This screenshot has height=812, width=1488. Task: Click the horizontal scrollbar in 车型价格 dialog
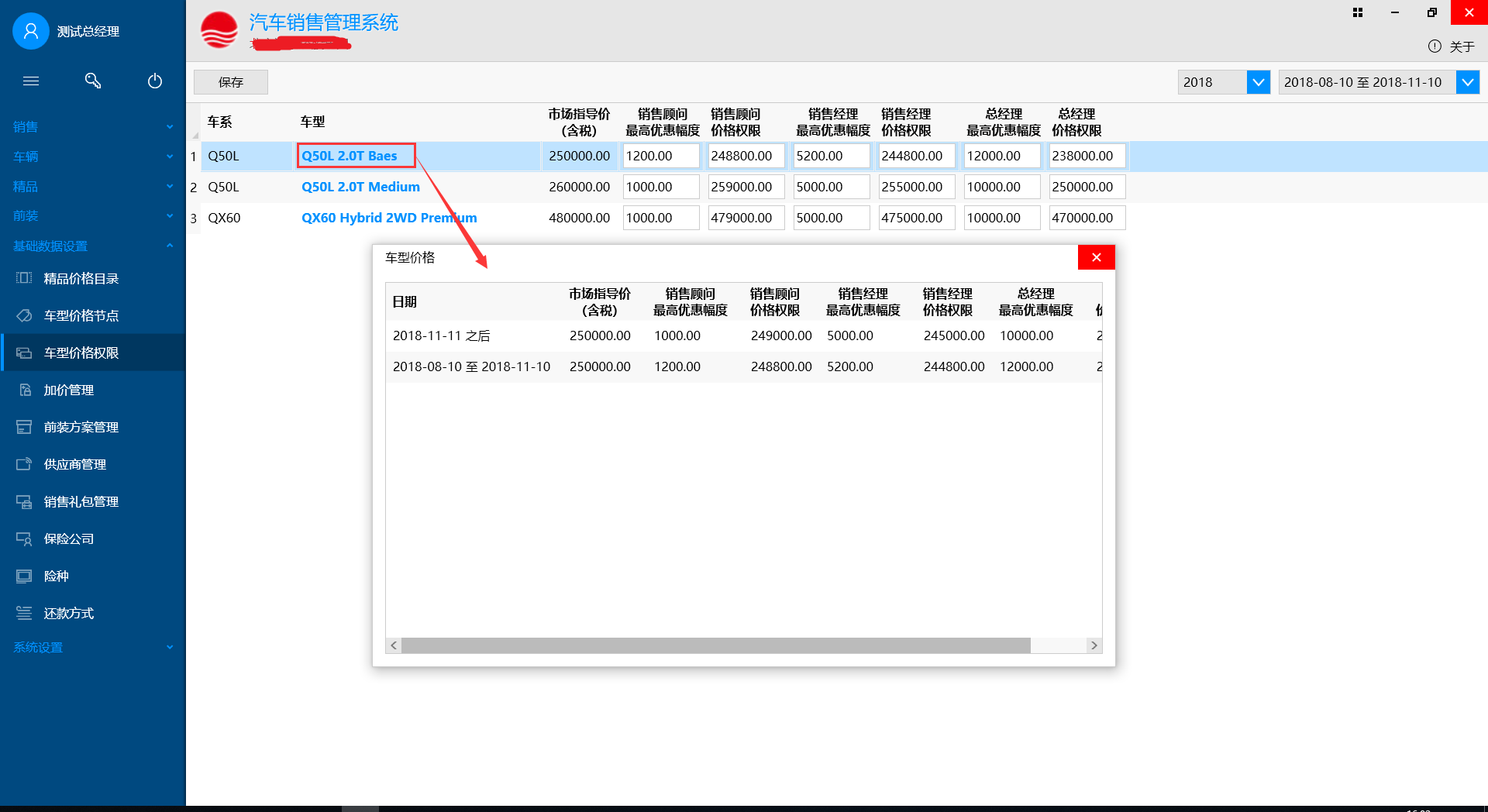(715, 645)
